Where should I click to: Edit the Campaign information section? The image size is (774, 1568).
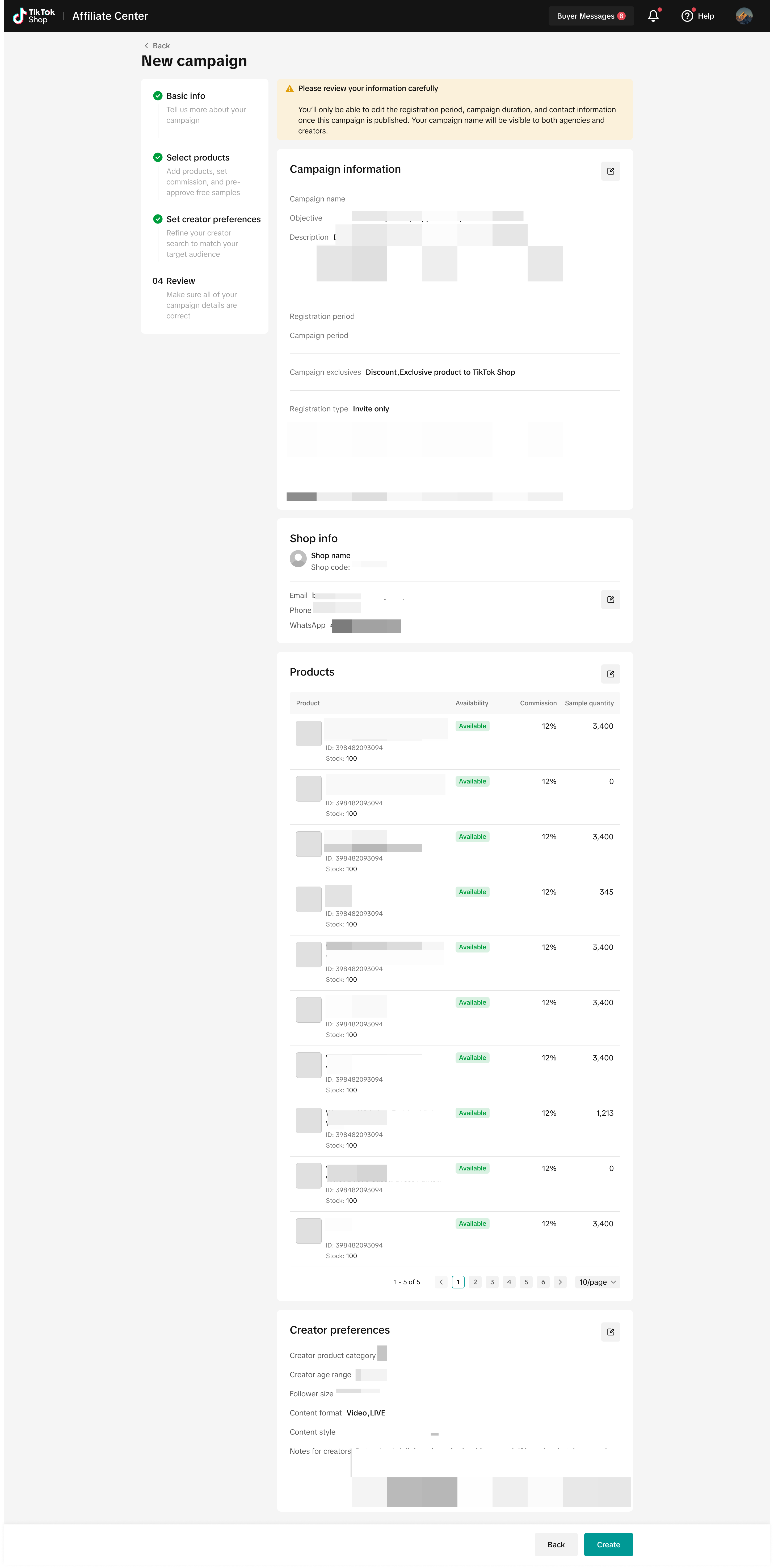click(610, 171)
